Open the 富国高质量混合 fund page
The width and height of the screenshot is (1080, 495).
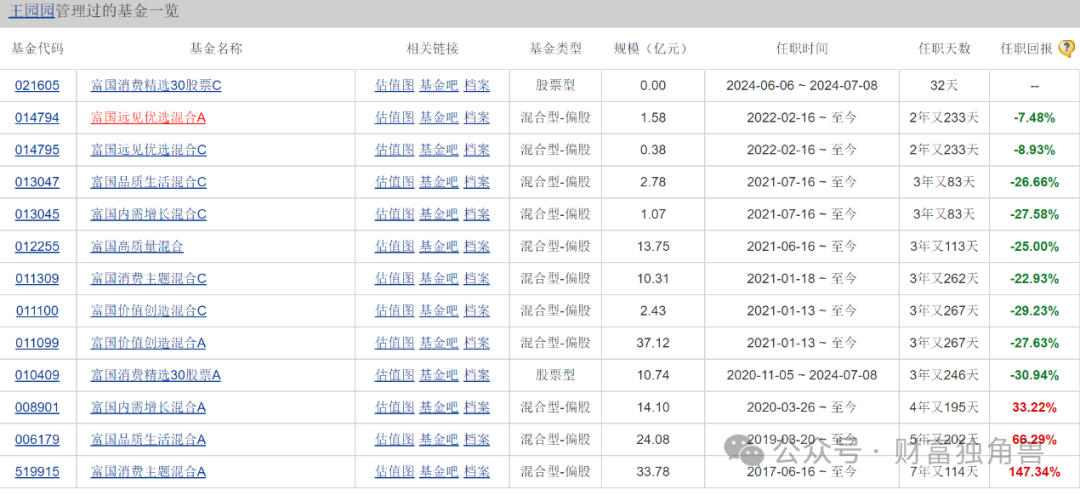pyautogui.click(x=137, y=246)
